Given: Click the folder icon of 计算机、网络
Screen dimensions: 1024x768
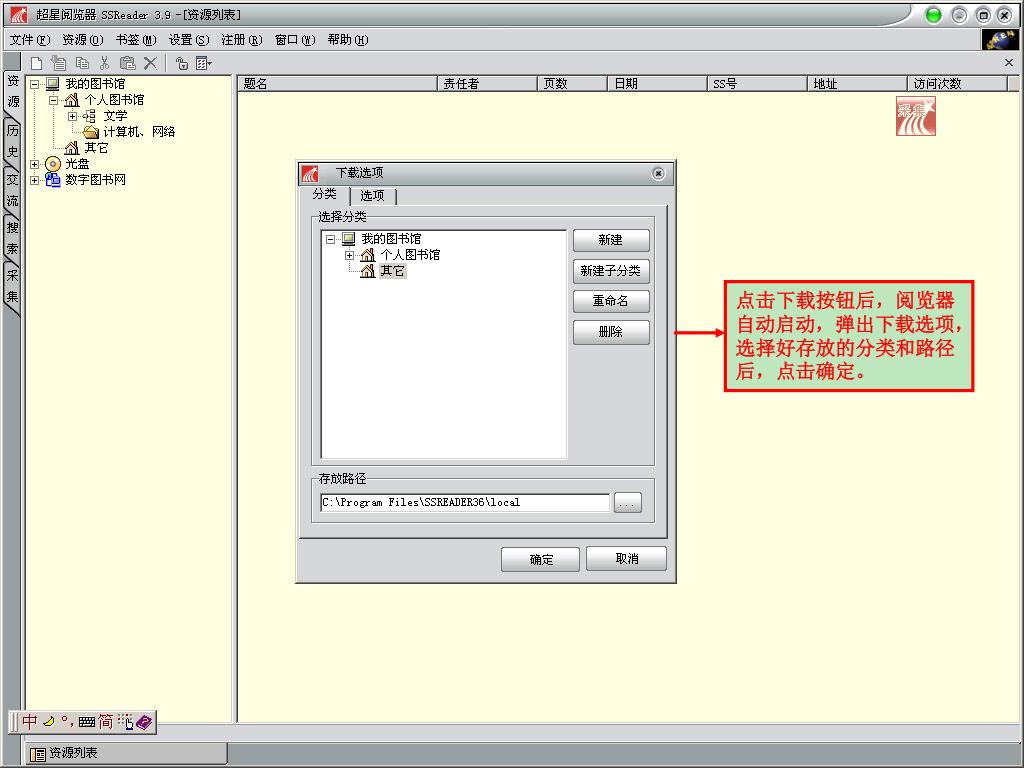Looking at the screenshot, I should [x=91, y=132].
